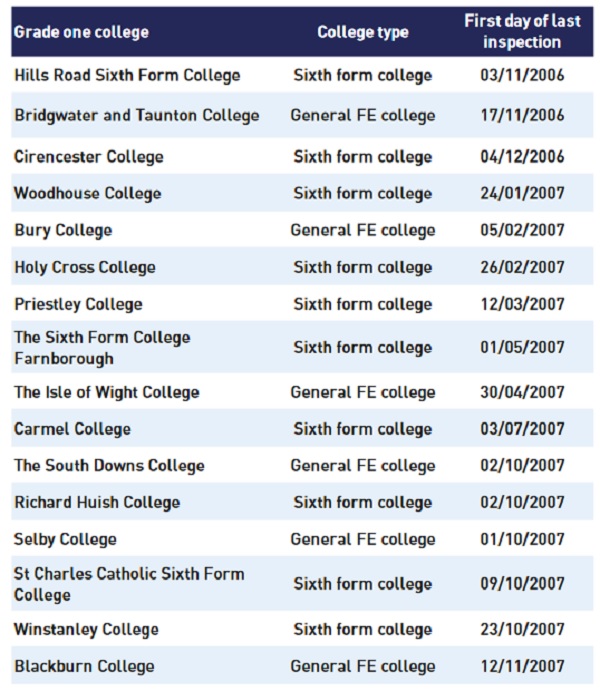Select the Hills Road Sixth Form College row
The image size is (600, 691).
coord(302,75)
